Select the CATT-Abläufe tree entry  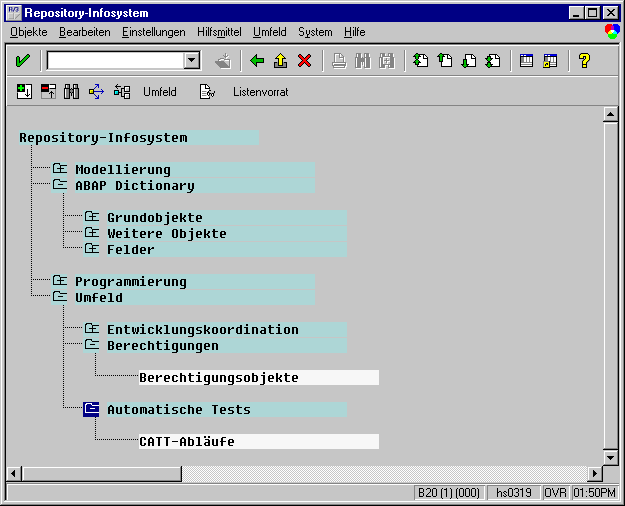point(187,441)
